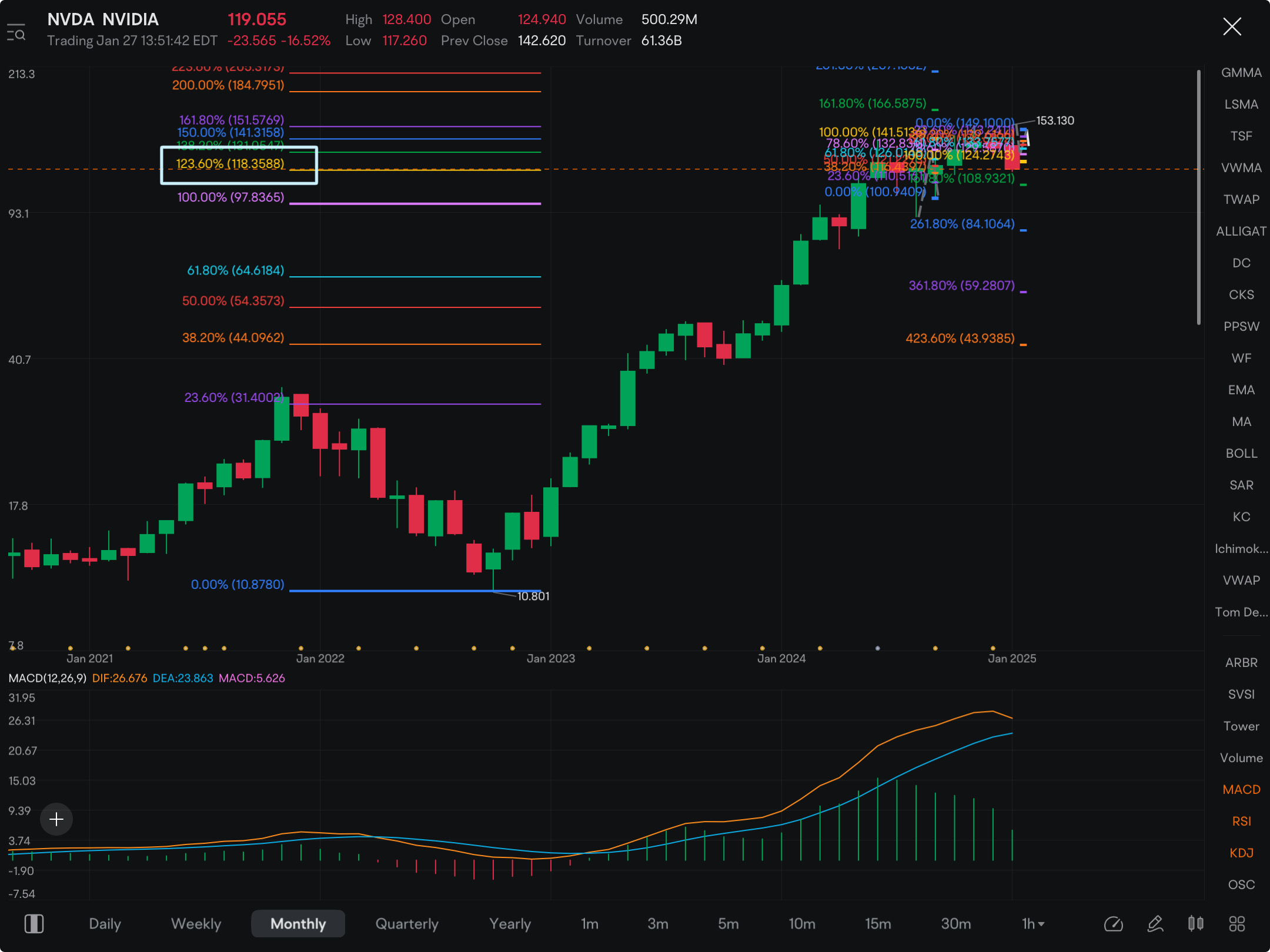Select the Tower sub-indicator
1270x952 pixels.
coord(1241,726)
